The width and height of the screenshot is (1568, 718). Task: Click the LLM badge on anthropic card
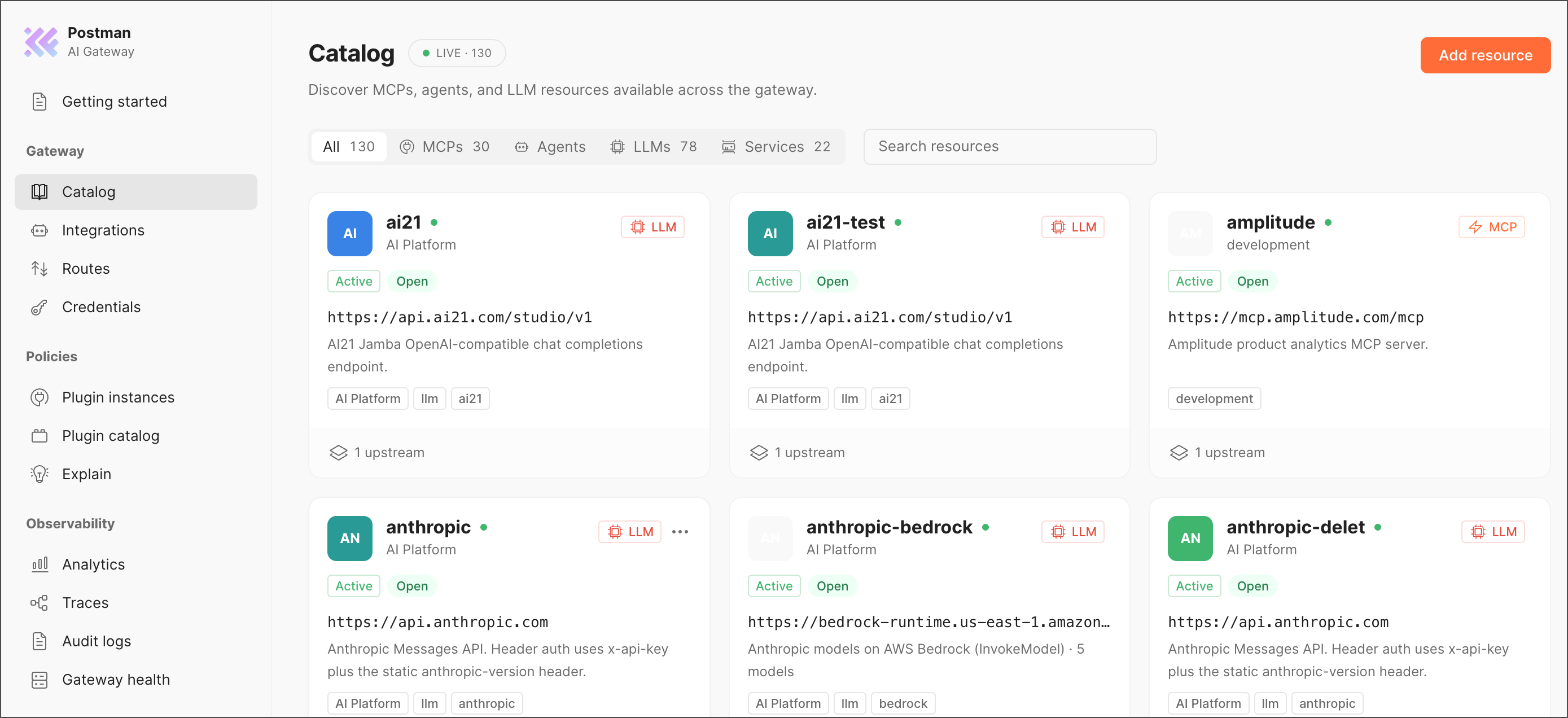click(x=629, y=532)
